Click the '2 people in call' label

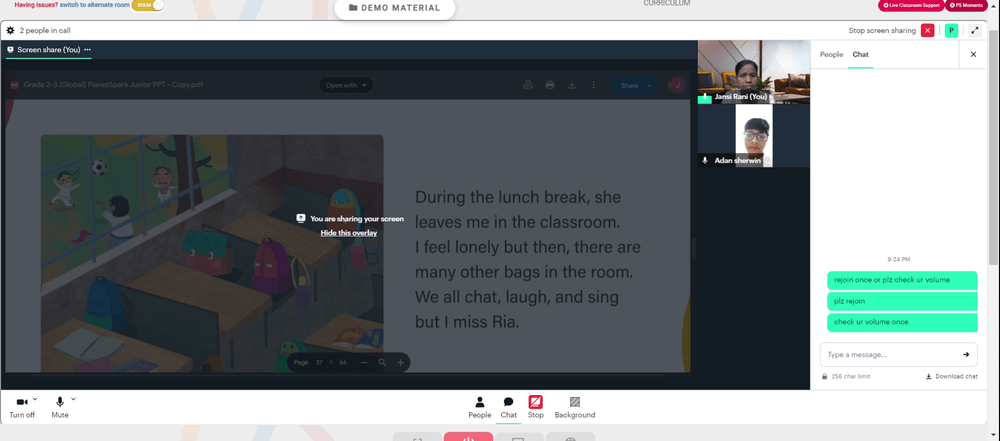45,30
